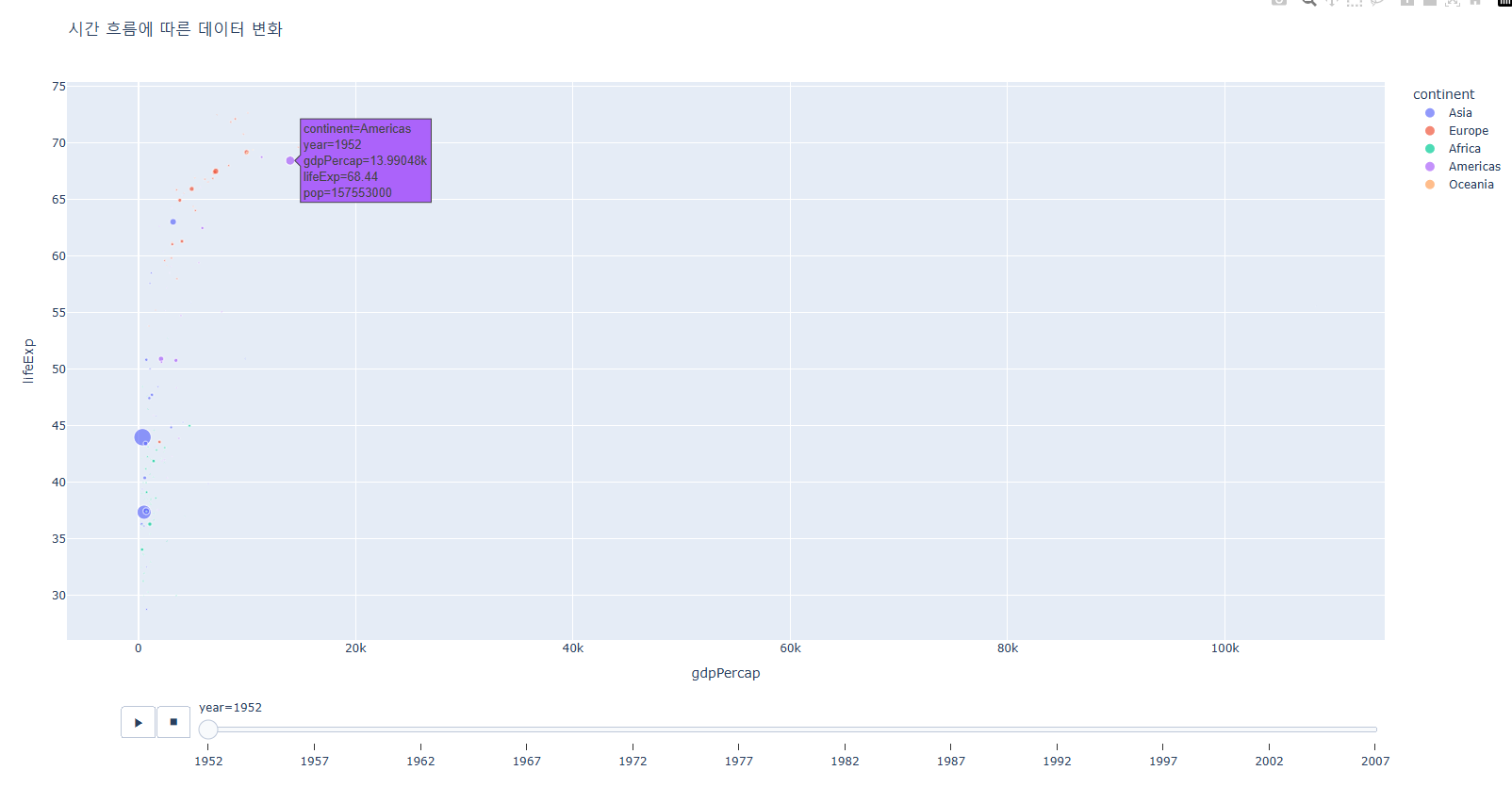Image resolution: width=1512 pixels, height=787 pixels.
Task: Toggle the Americas trace in legend
Action: click(1474, 167)
